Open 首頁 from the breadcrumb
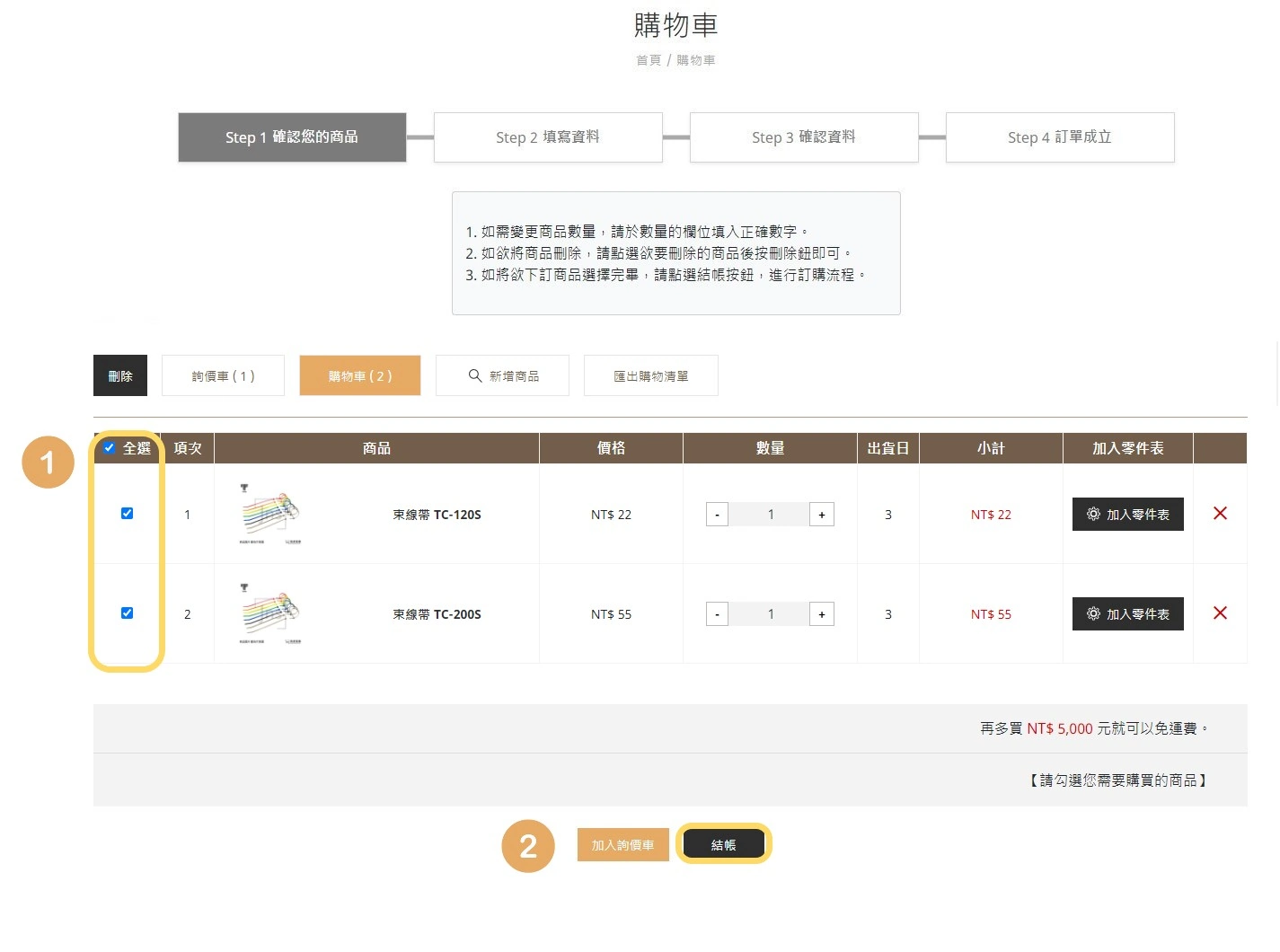The image size is (1280, 952). tap(648, 60)
